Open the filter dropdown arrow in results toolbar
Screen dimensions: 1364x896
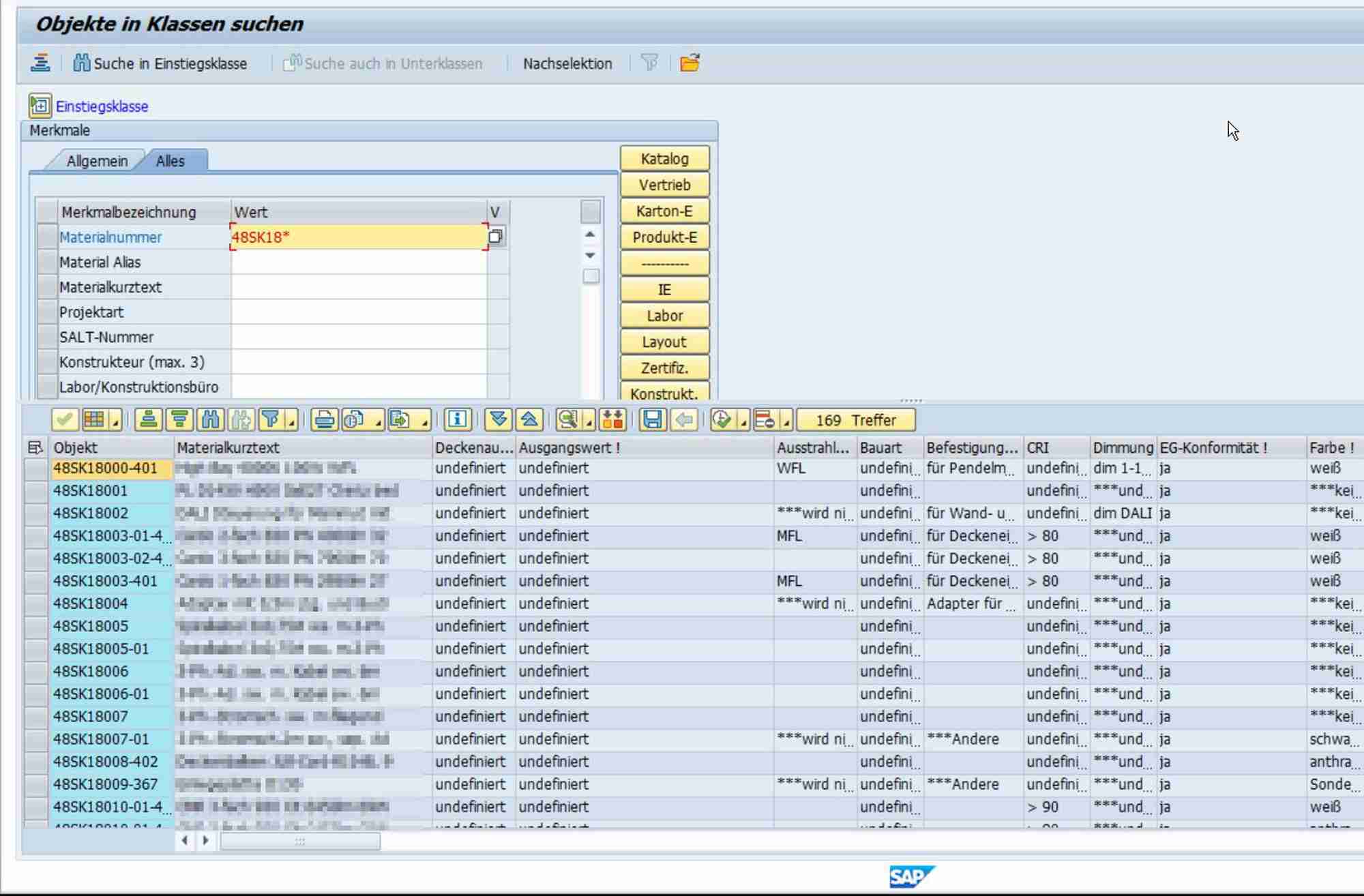[292, 421]
